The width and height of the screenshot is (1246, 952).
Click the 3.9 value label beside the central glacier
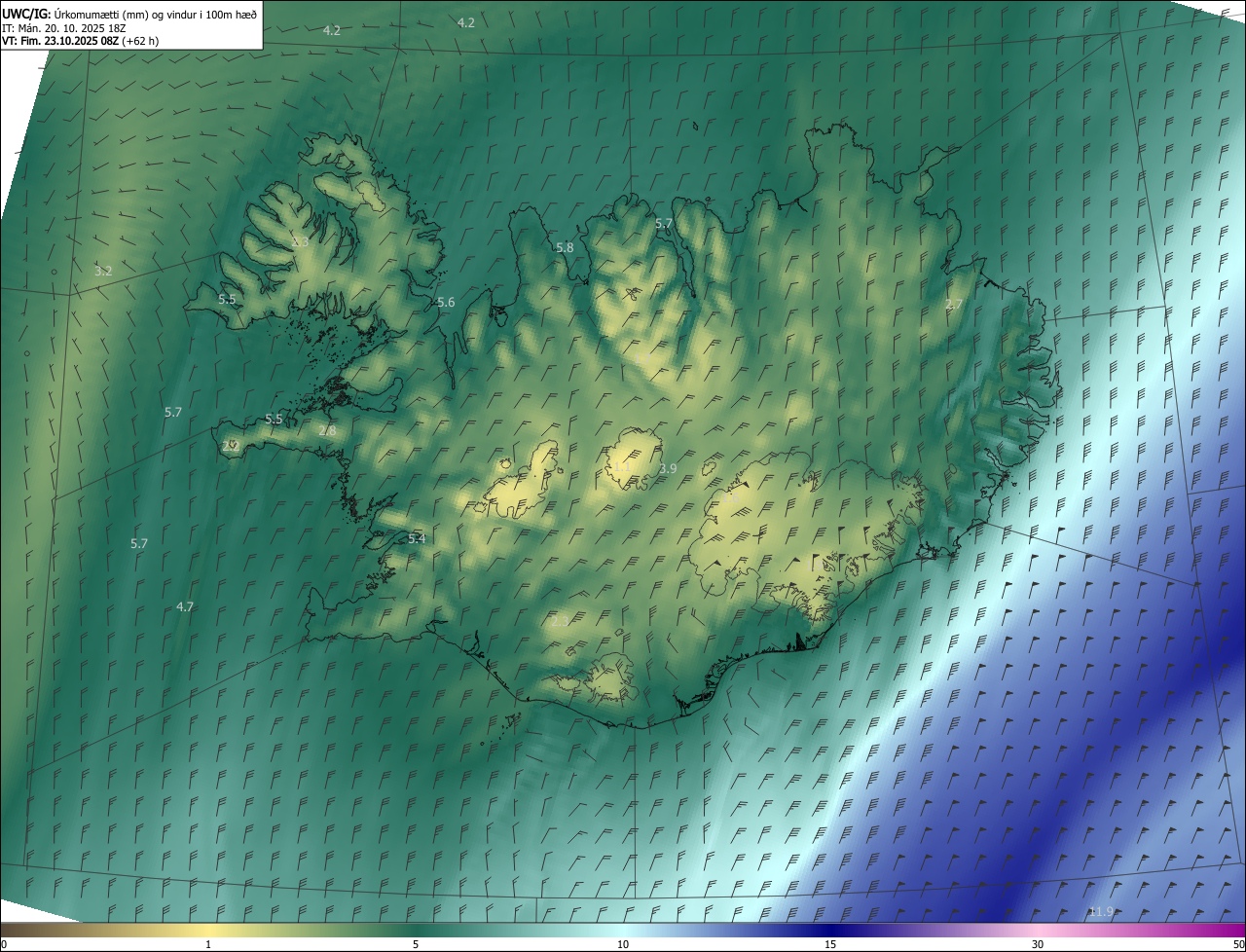tap(668, 469)
